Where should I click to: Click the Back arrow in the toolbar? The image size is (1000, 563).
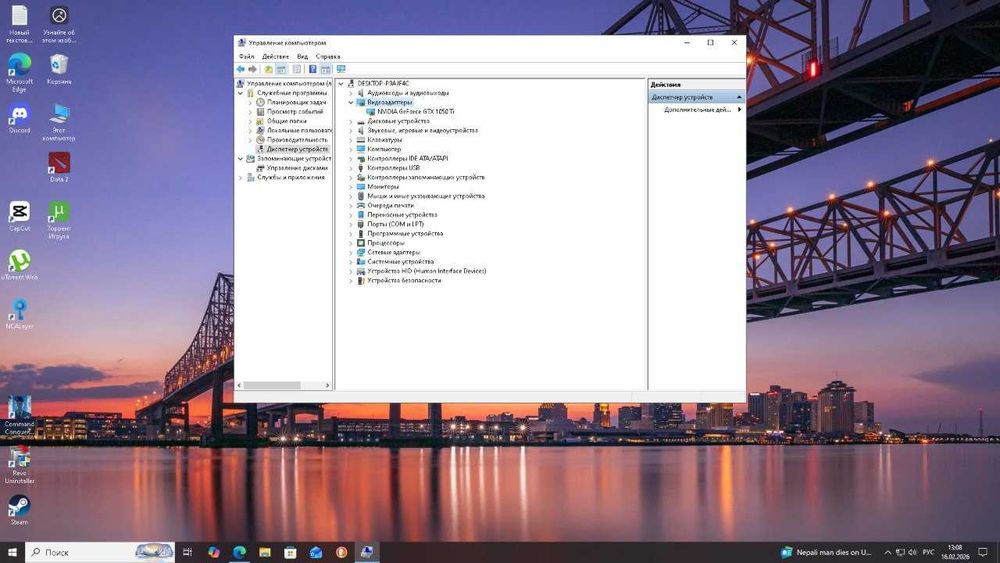tap(241, 69)
